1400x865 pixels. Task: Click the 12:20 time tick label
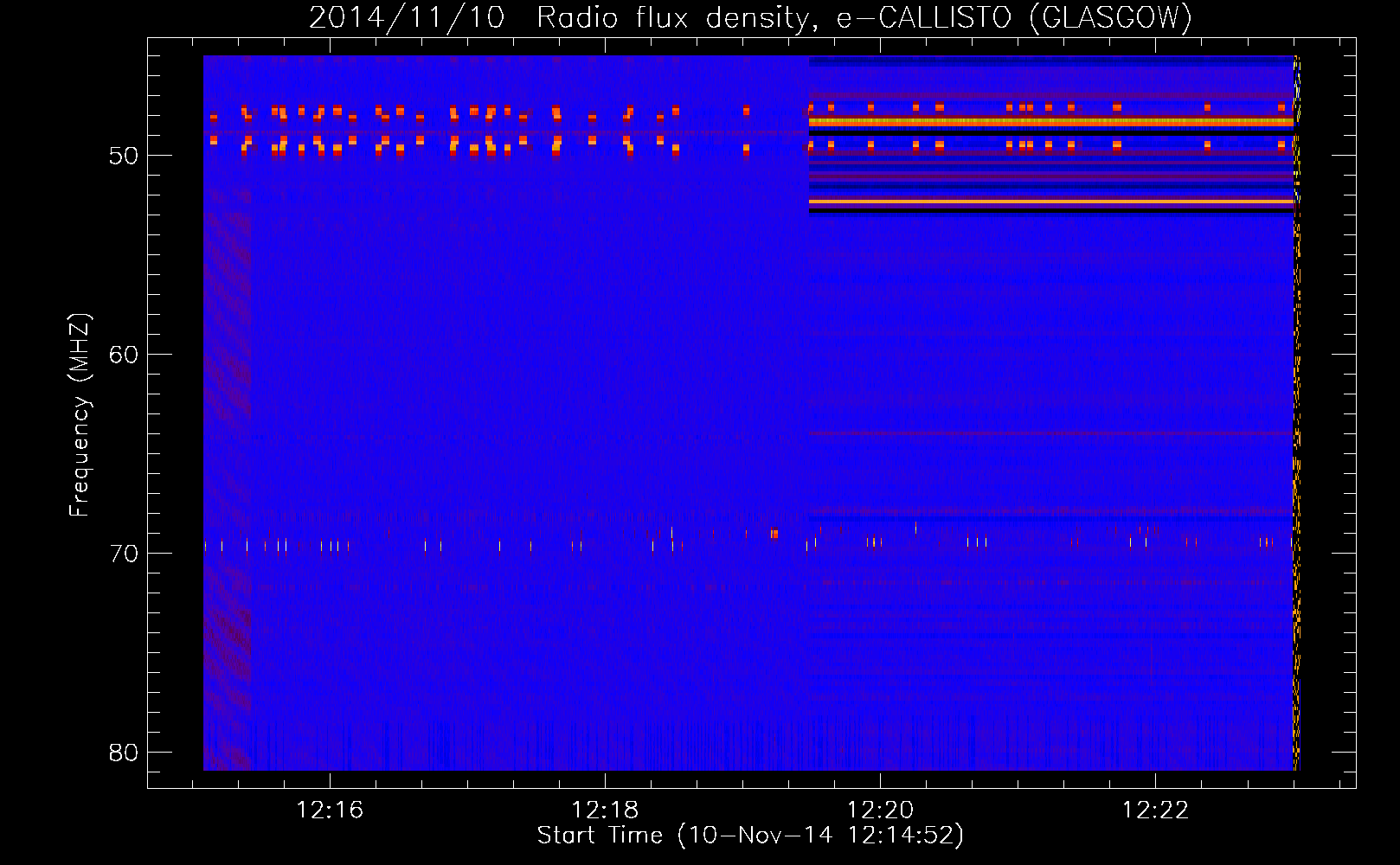pyautogui.click(x=880, y=811)
